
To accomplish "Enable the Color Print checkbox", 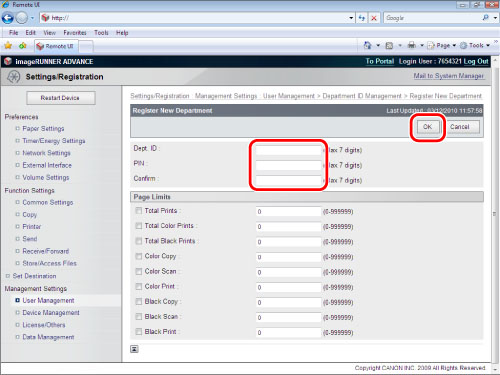I will click(139, 286).
